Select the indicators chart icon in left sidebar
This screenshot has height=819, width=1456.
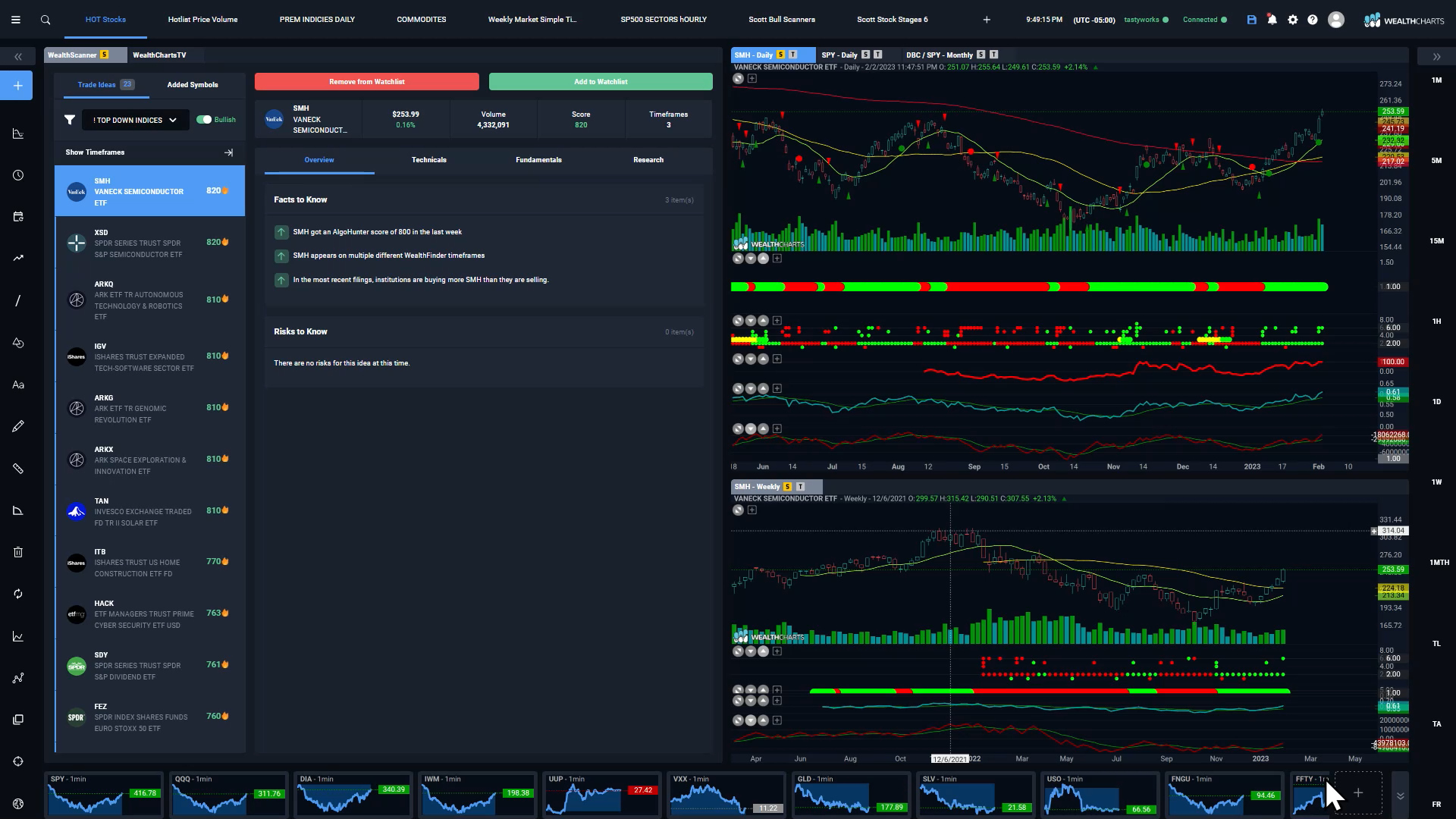pos(18,134)
